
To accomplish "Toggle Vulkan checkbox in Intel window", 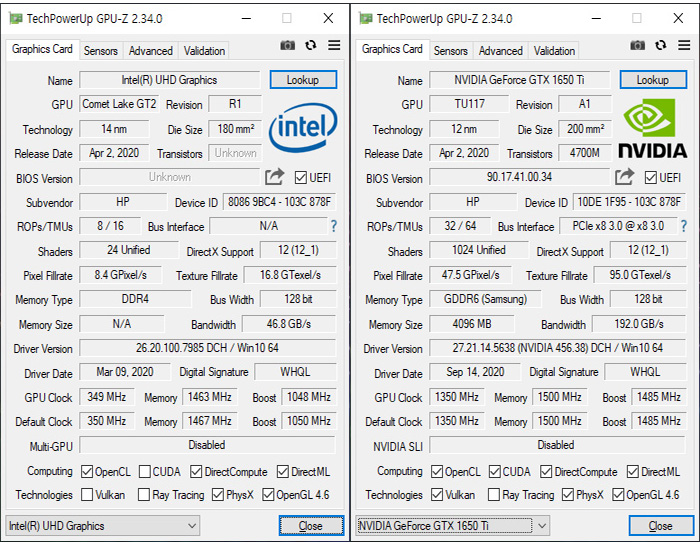I will point(87,494).
